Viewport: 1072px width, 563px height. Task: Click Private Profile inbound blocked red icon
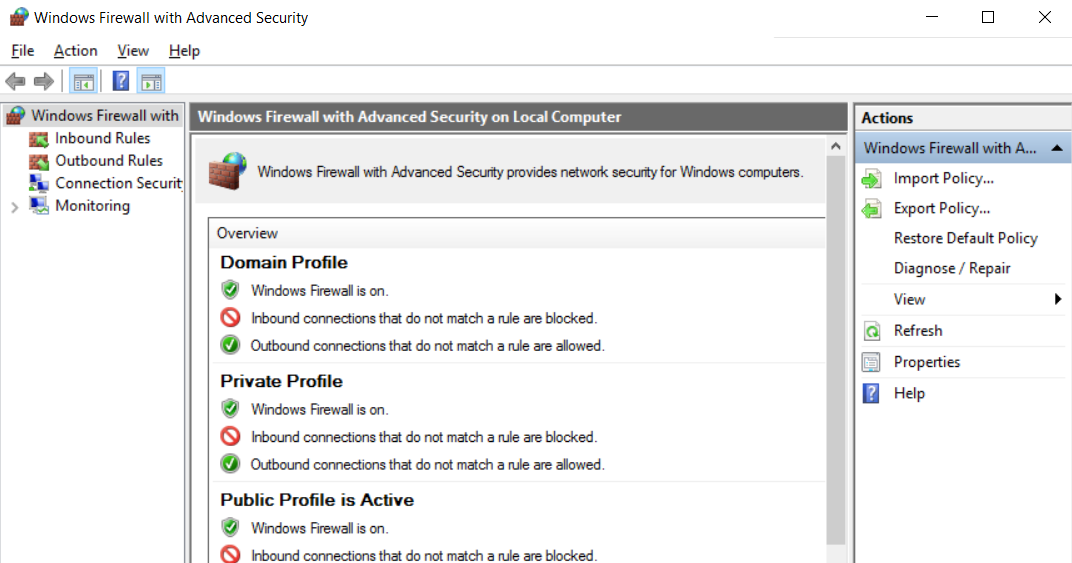[x=230, y=436]
